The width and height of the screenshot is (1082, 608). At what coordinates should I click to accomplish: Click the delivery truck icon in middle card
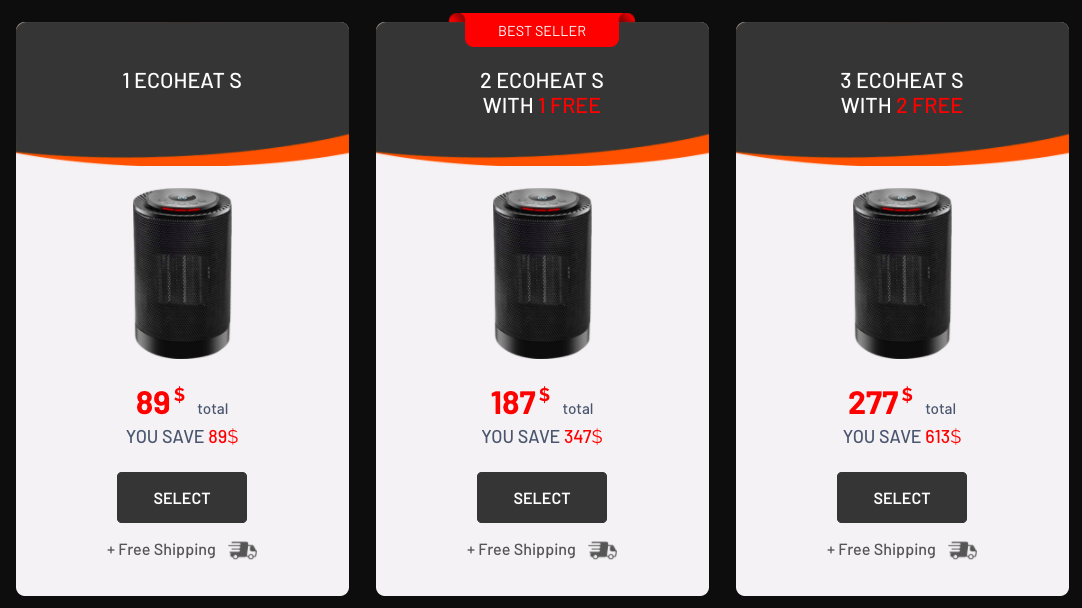[603, 550]
